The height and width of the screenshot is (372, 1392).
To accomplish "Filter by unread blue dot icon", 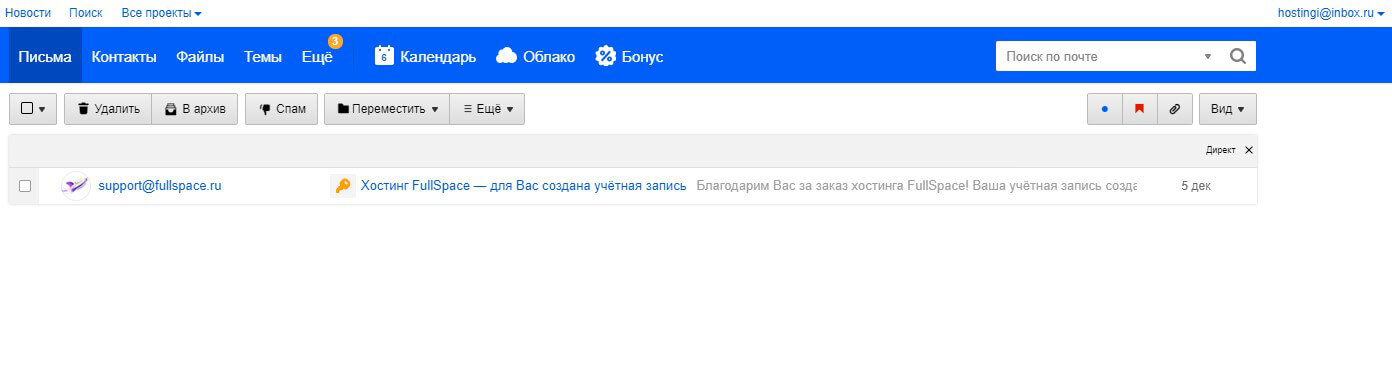I will [x=1104, y=109].
